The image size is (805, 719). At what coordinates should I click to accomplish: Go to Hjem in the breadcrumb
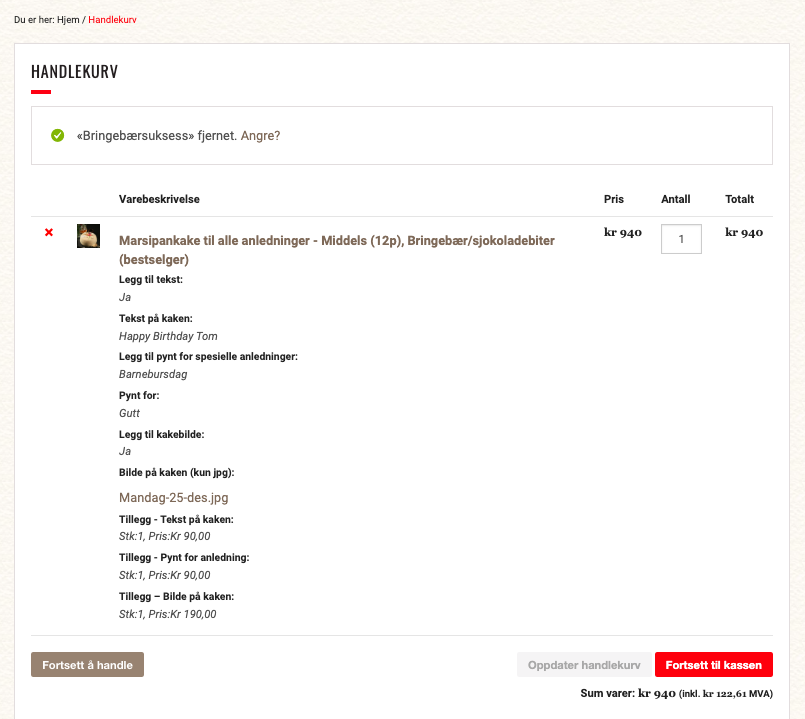coord(68,20)
